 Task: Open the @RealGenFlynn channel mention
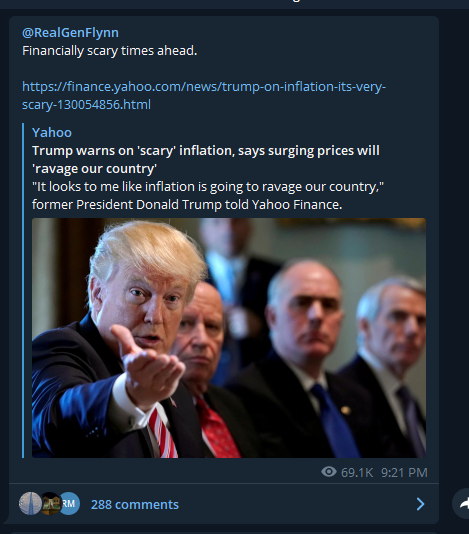71,33
